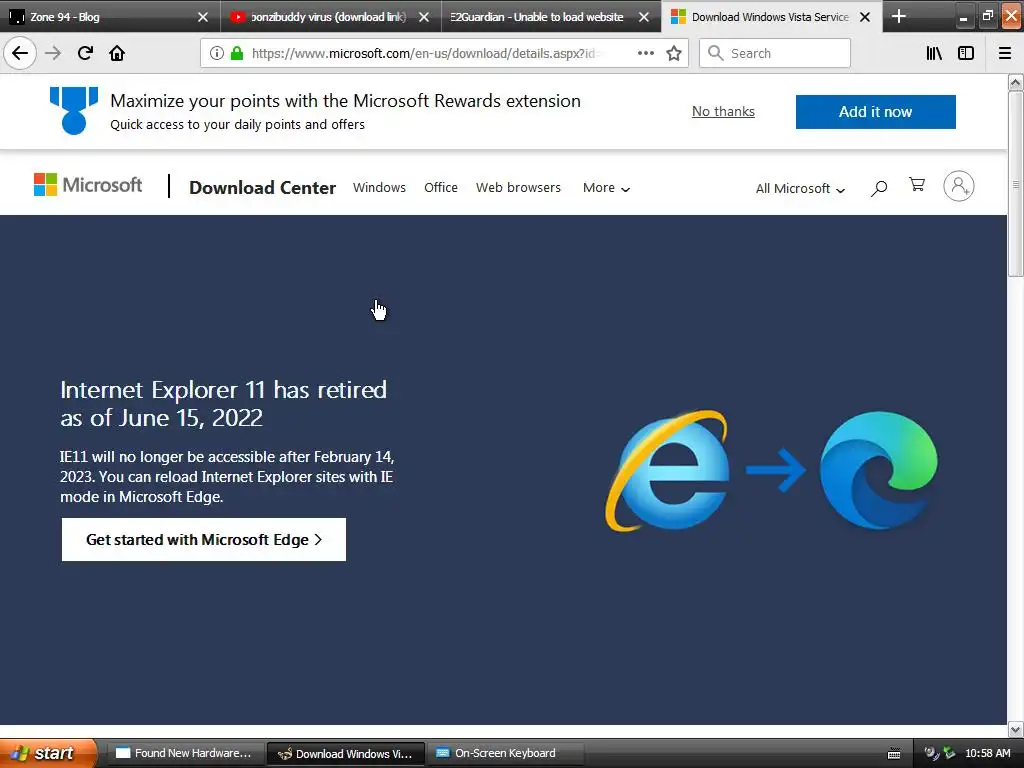Close the Download Windows Vista Service tab
Viewport: 1024px width, 768px height.
coord(865,17)
